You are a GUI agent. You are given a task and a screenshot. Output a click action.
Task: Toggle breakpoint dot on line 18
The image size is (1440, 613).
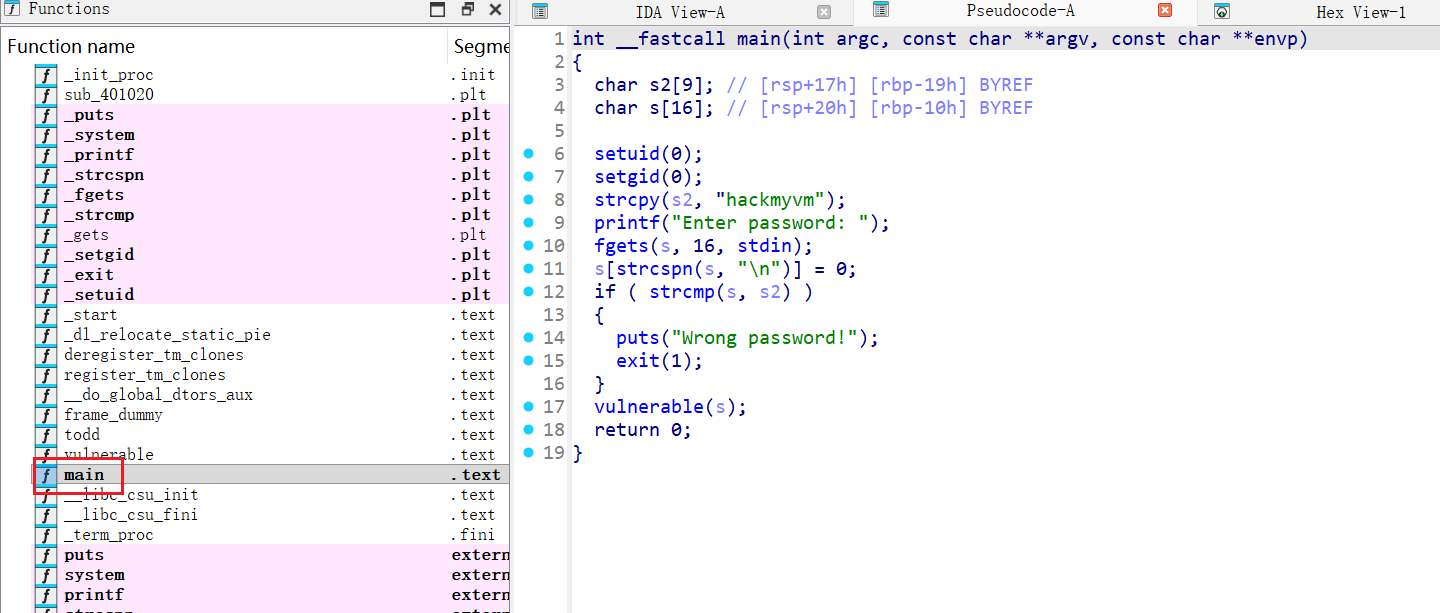(528, 430)
